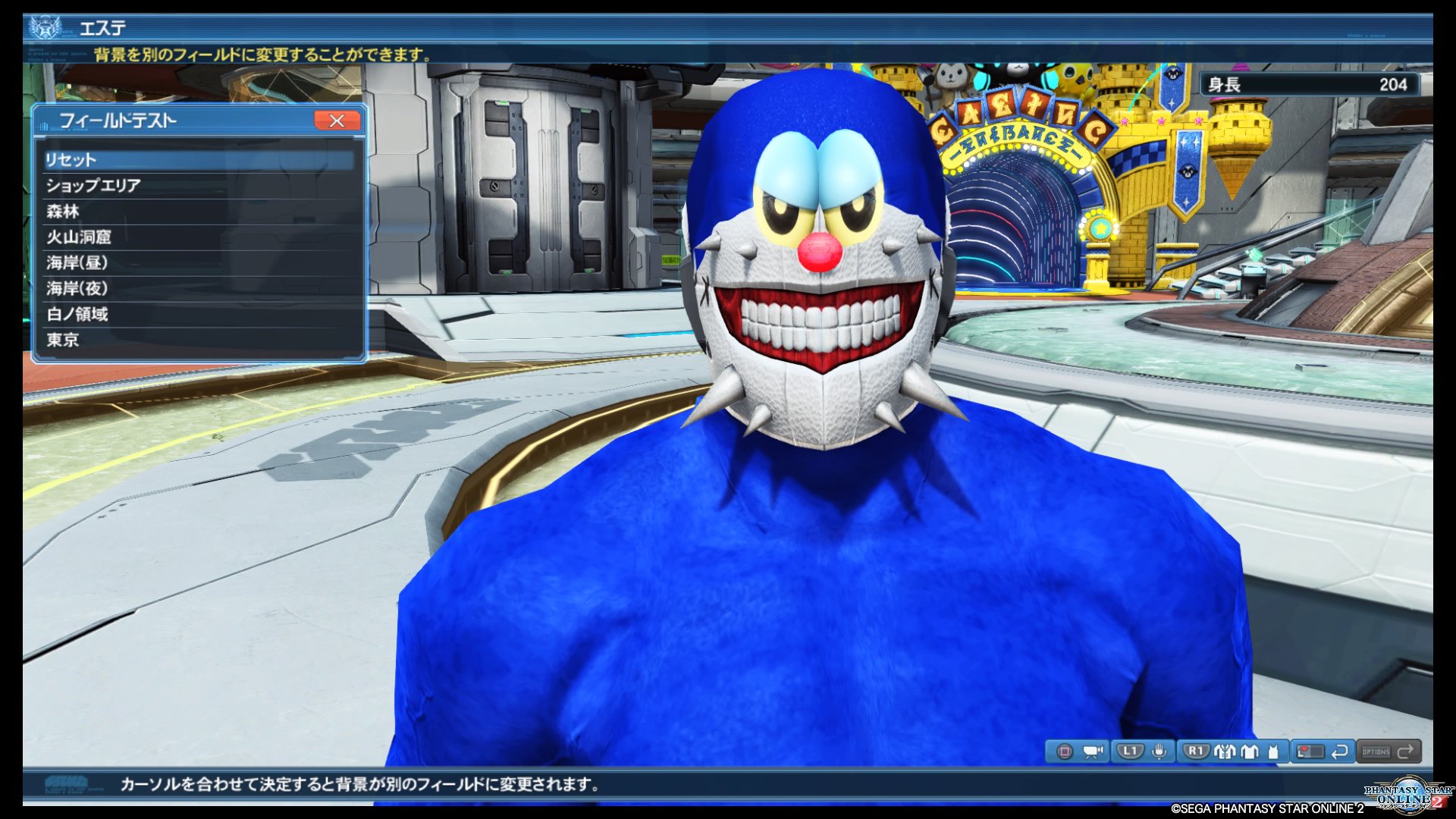Image resolution: width=1456 pixels, height=819 pixels.
Task: Close the フィールドテスト panel
Action: 337,121
